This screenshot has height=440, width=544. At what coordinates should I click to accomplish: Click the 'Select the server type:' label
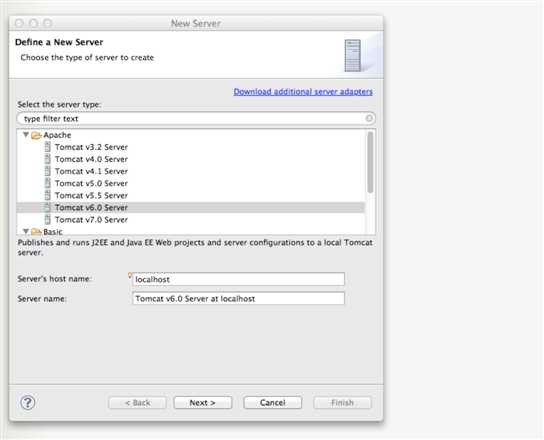(59, 104)
